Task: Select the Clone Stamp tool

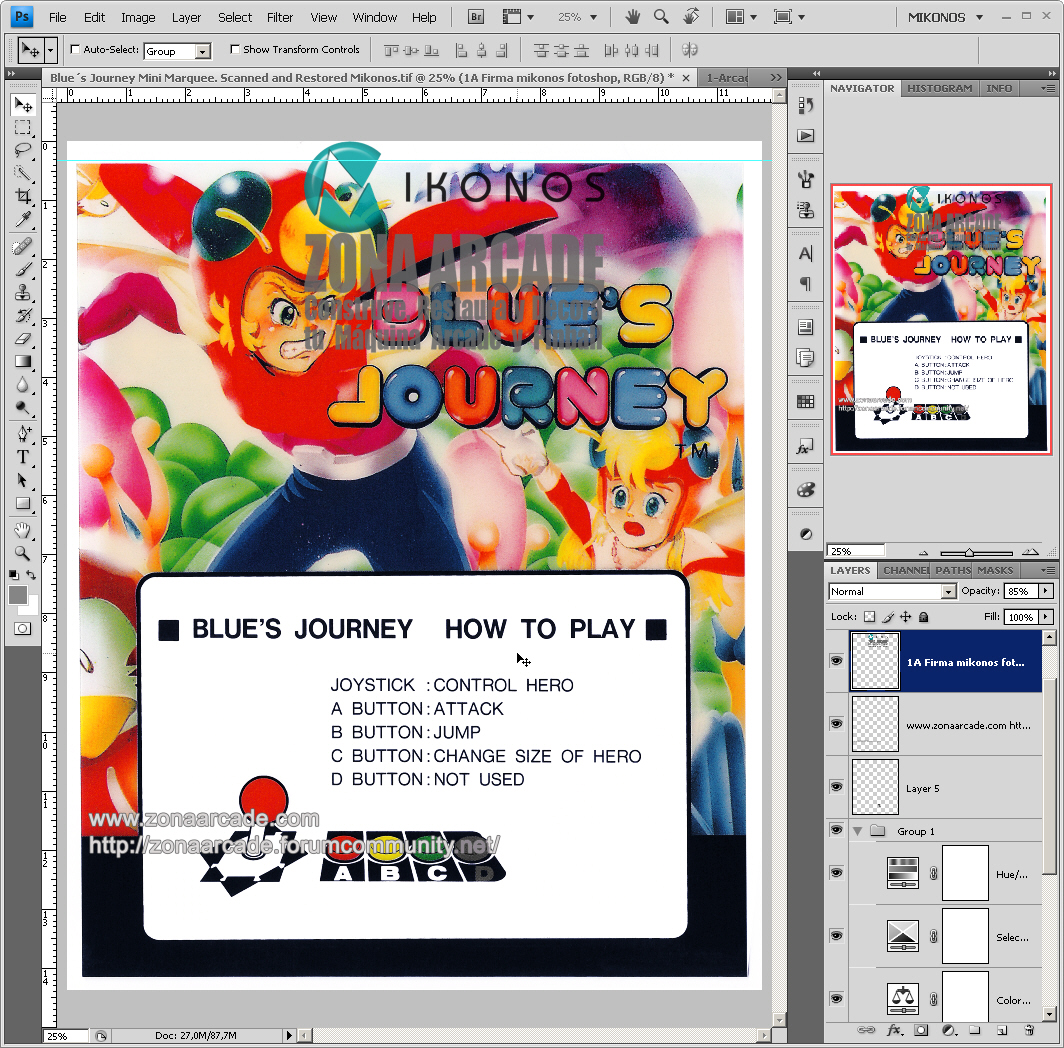Action: point(22,291)
